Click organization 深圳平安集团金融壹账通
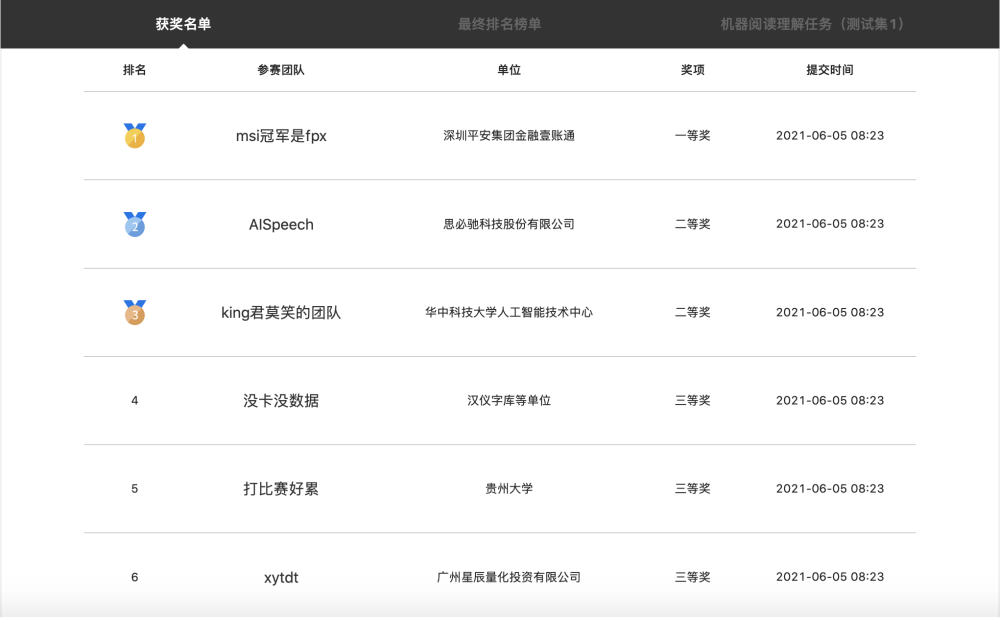Viewport: 1000px width, 617px height. click(509, 135)
